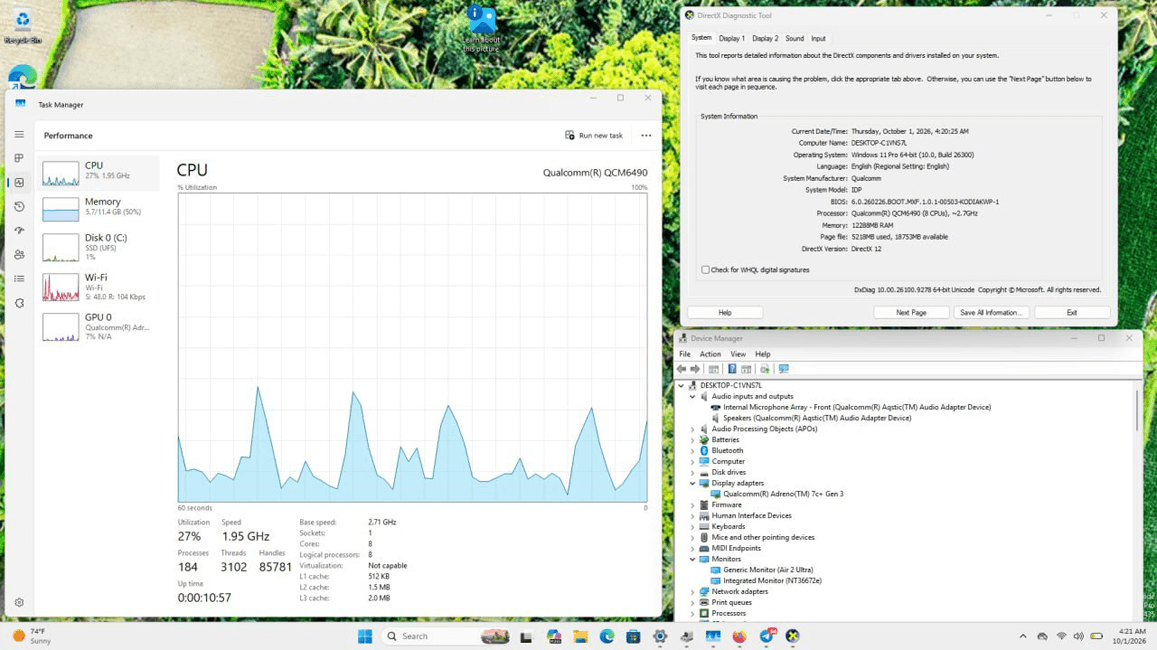Check the WHQL digital signatures box
1157x650 pixels.
pos(705,270)
